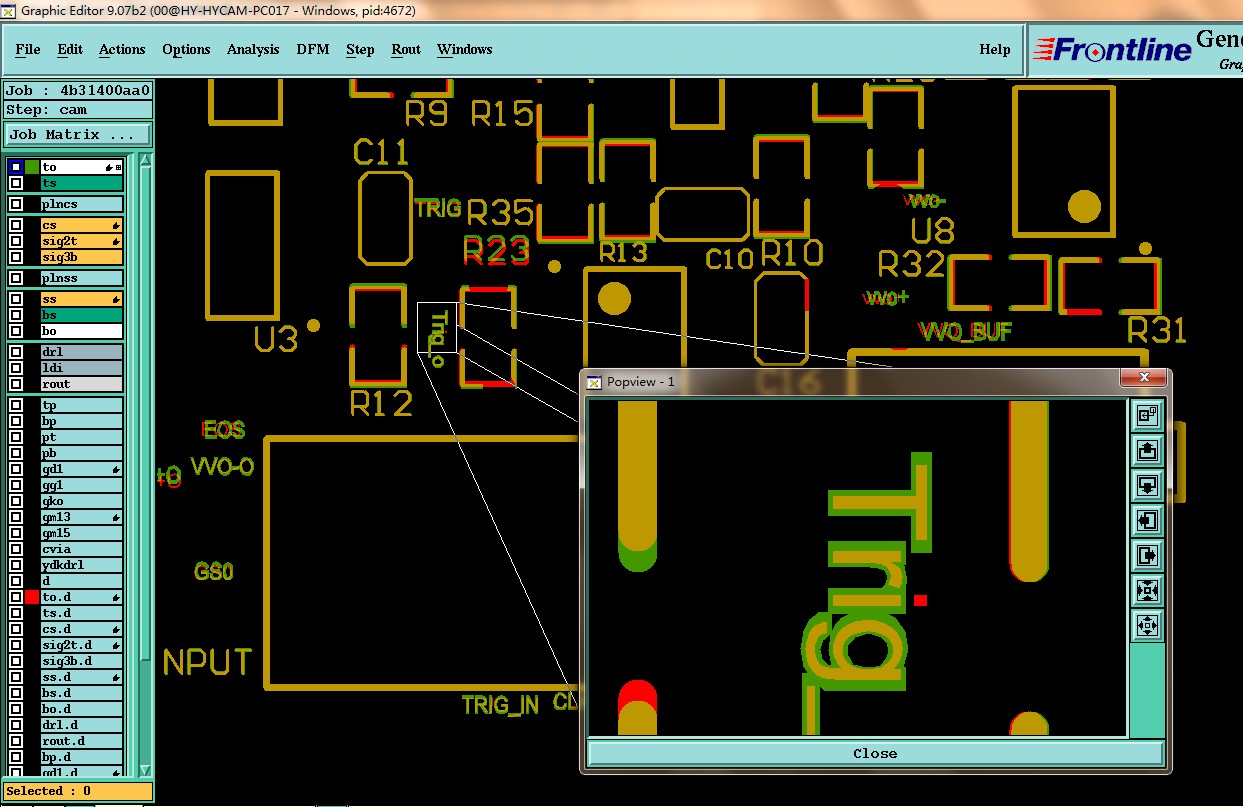This screenshot has width=1243, height=807.
Task: Click the hand icon on the cs layer
Action: tap(117, 226)
